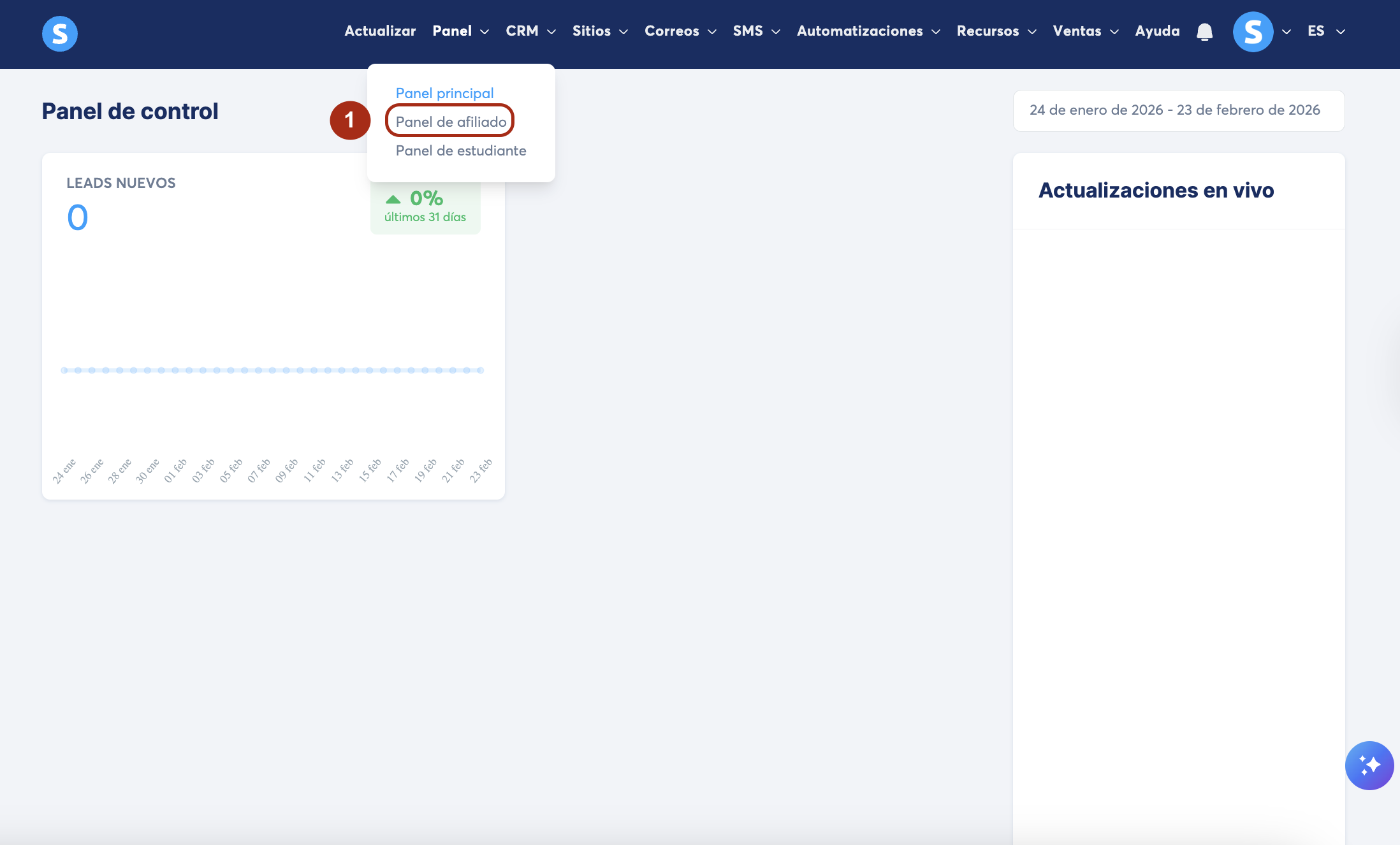Screen dimensions: 1400x845
Task: Open the SMS dropdown
Action: pyautogui.click(x=756, y=31)
